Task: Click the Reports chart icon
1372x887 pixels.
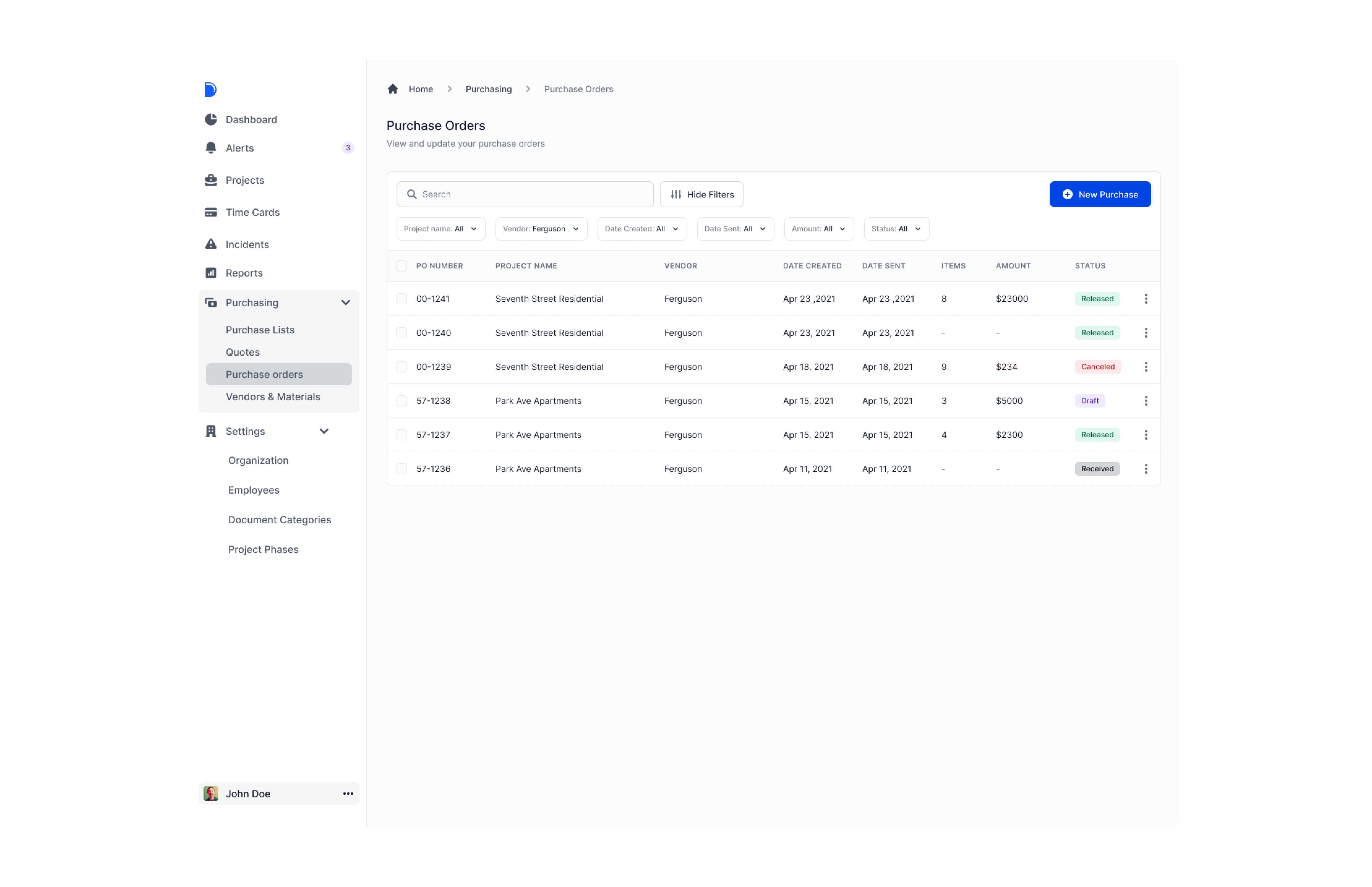Action: click(211, 273)
